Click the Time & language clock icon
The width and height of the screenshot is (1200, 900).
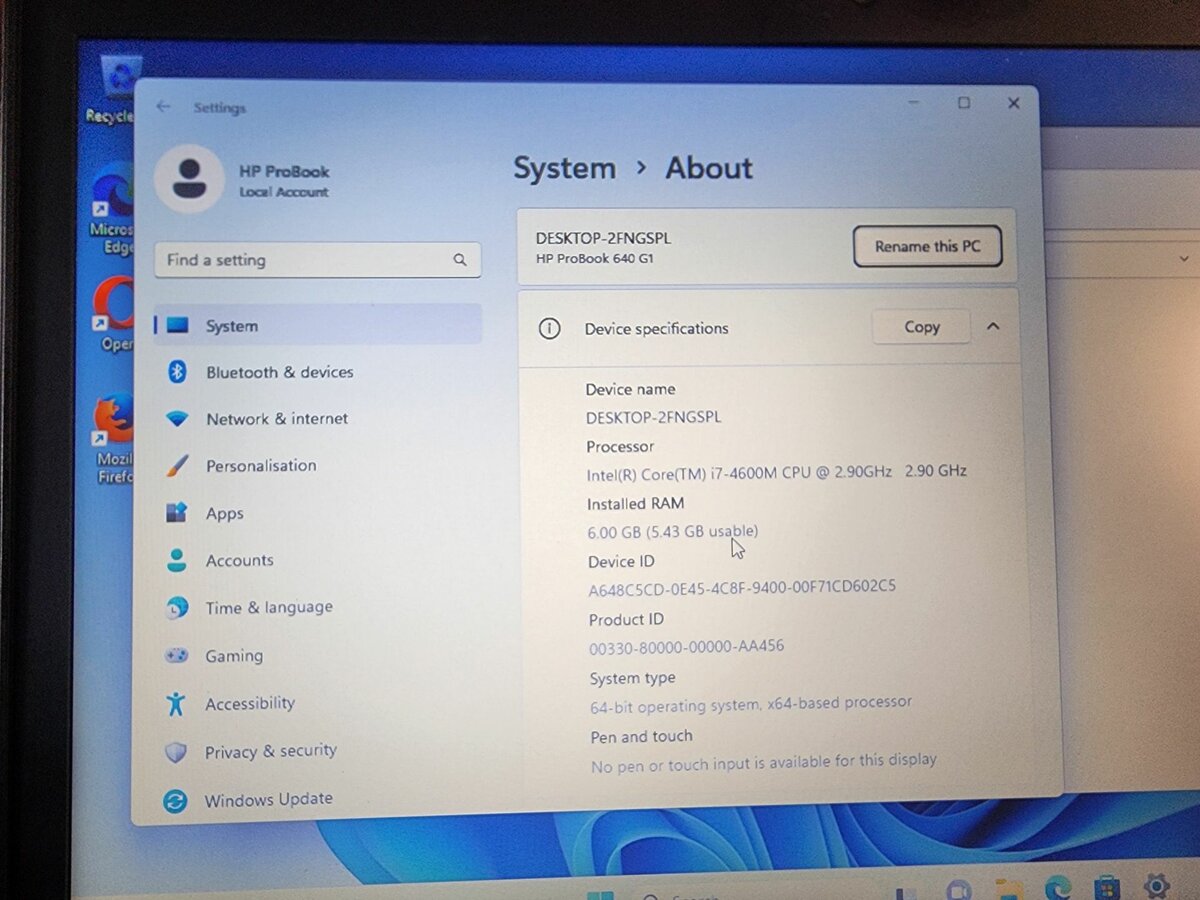(180, 608)
